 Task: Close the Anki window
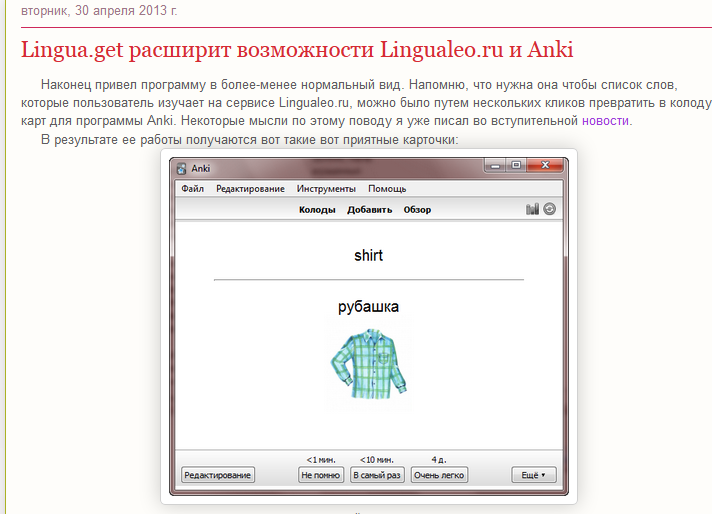(x=545, y=165)
